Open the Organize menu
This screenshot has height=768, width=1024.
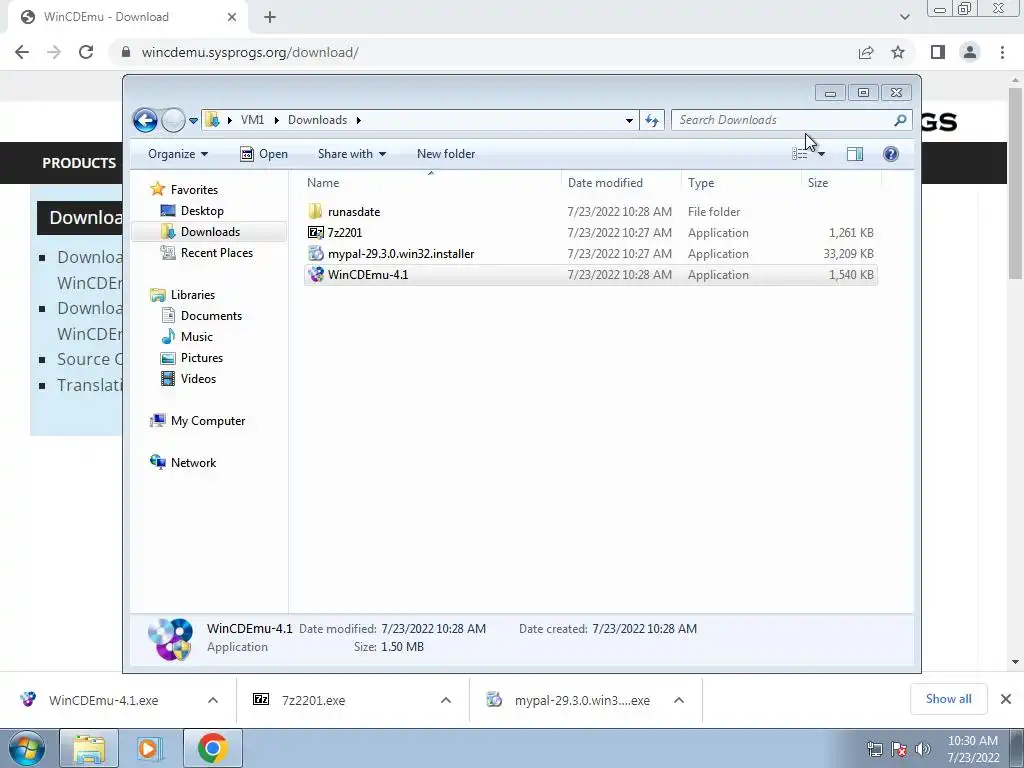178,154
